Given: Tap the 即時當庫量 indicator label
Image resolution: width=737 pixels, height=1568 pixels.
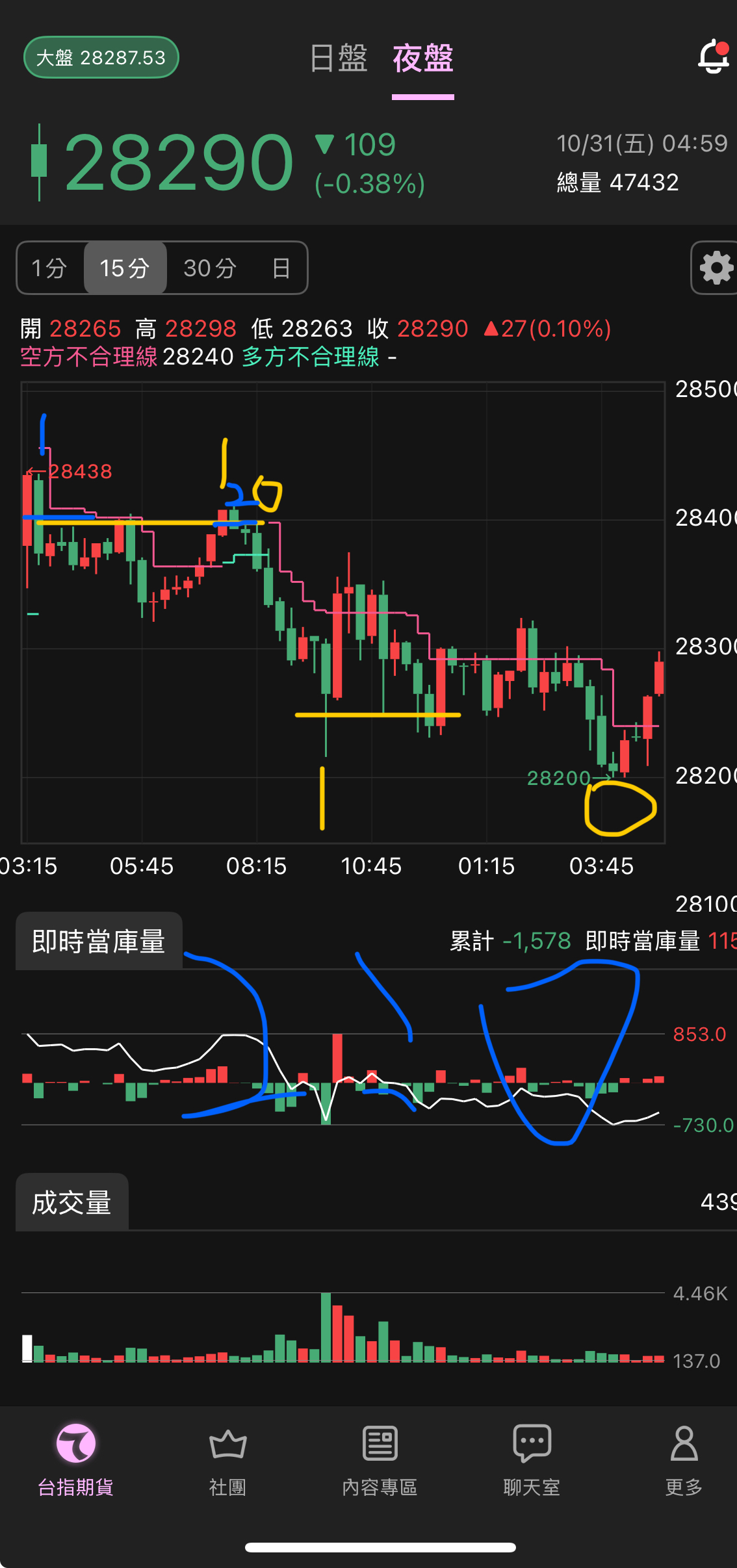Looking at the screenshot, I should click(x=99, y=941).
